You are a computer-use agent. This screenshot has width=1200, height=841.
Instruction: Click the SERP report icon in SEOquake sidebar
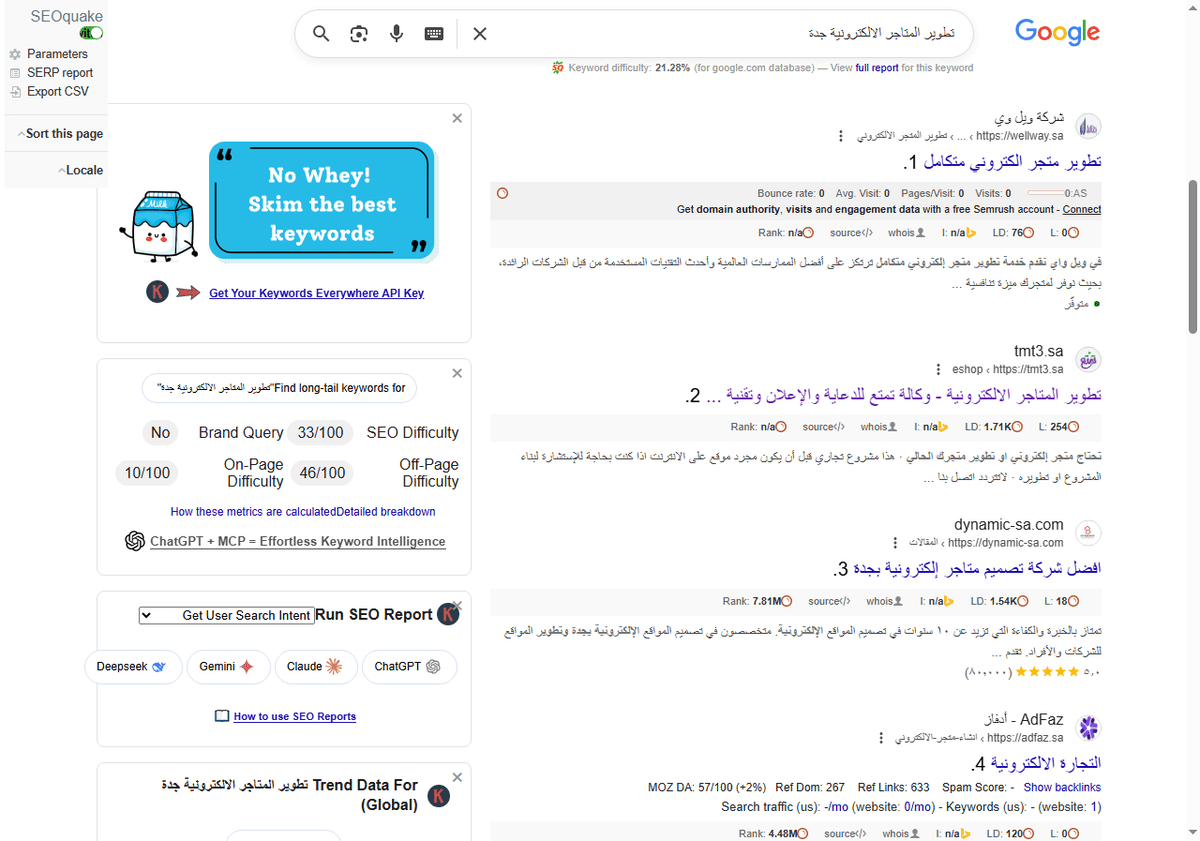click(16, 72)
